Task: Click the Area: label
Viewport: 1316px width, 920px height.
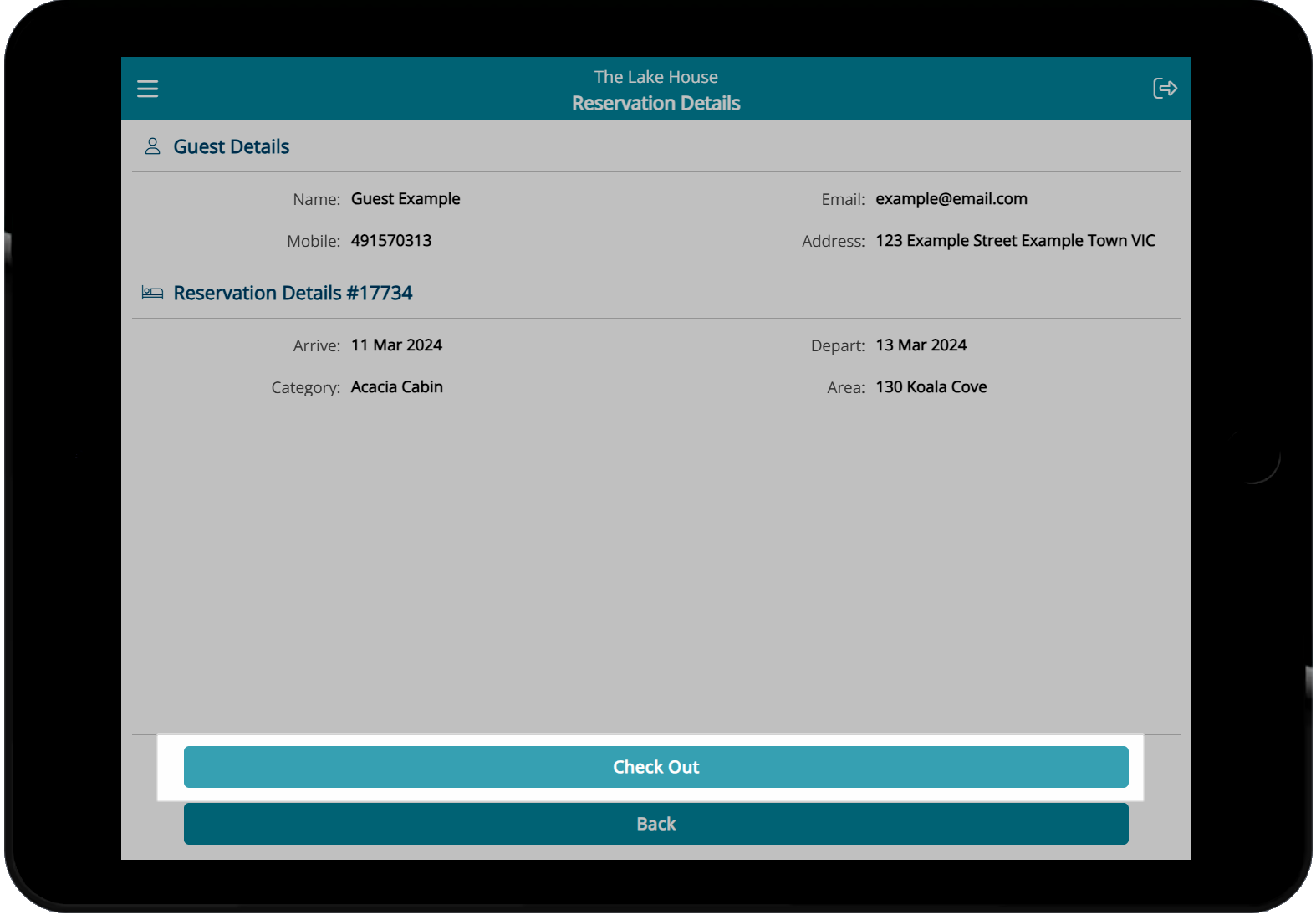Action: (x=846, y=387)
